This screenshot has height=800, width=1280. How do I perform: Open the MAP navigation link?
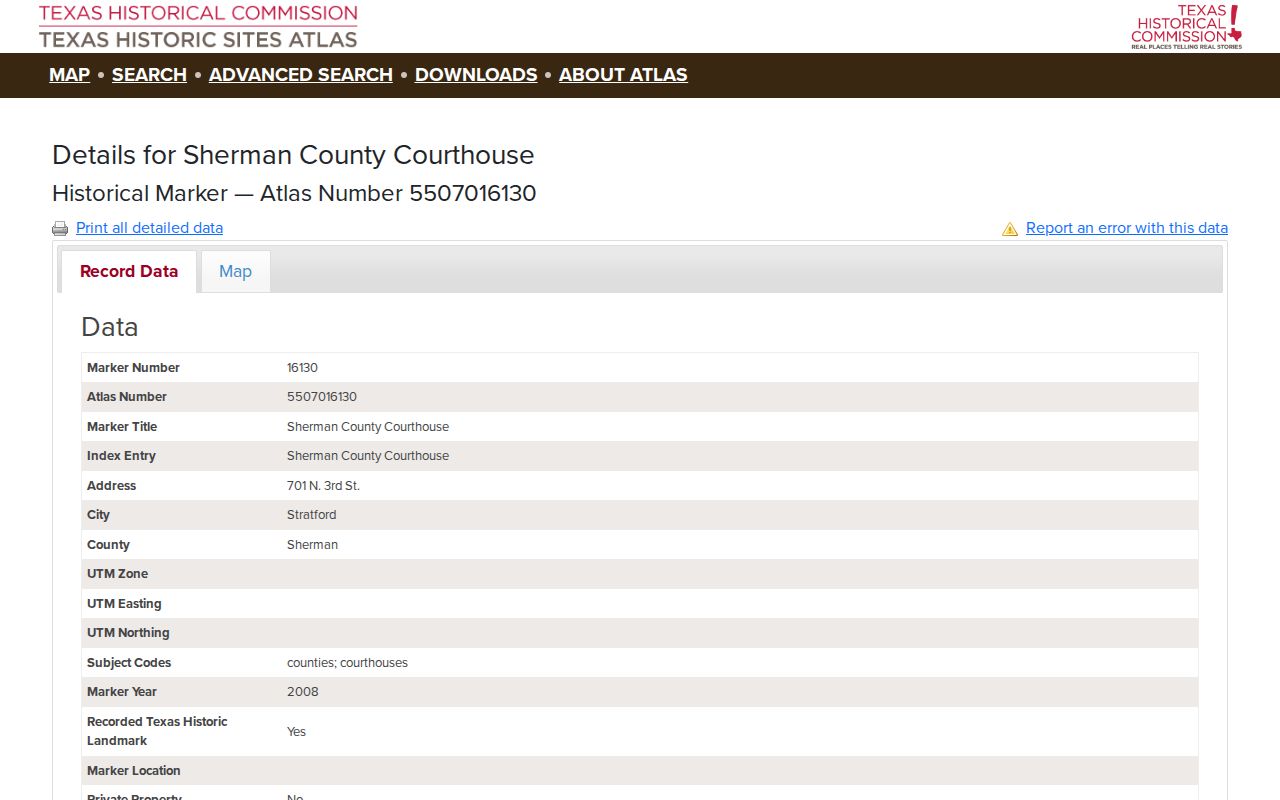pyautogui.click(x=69, y=75)
